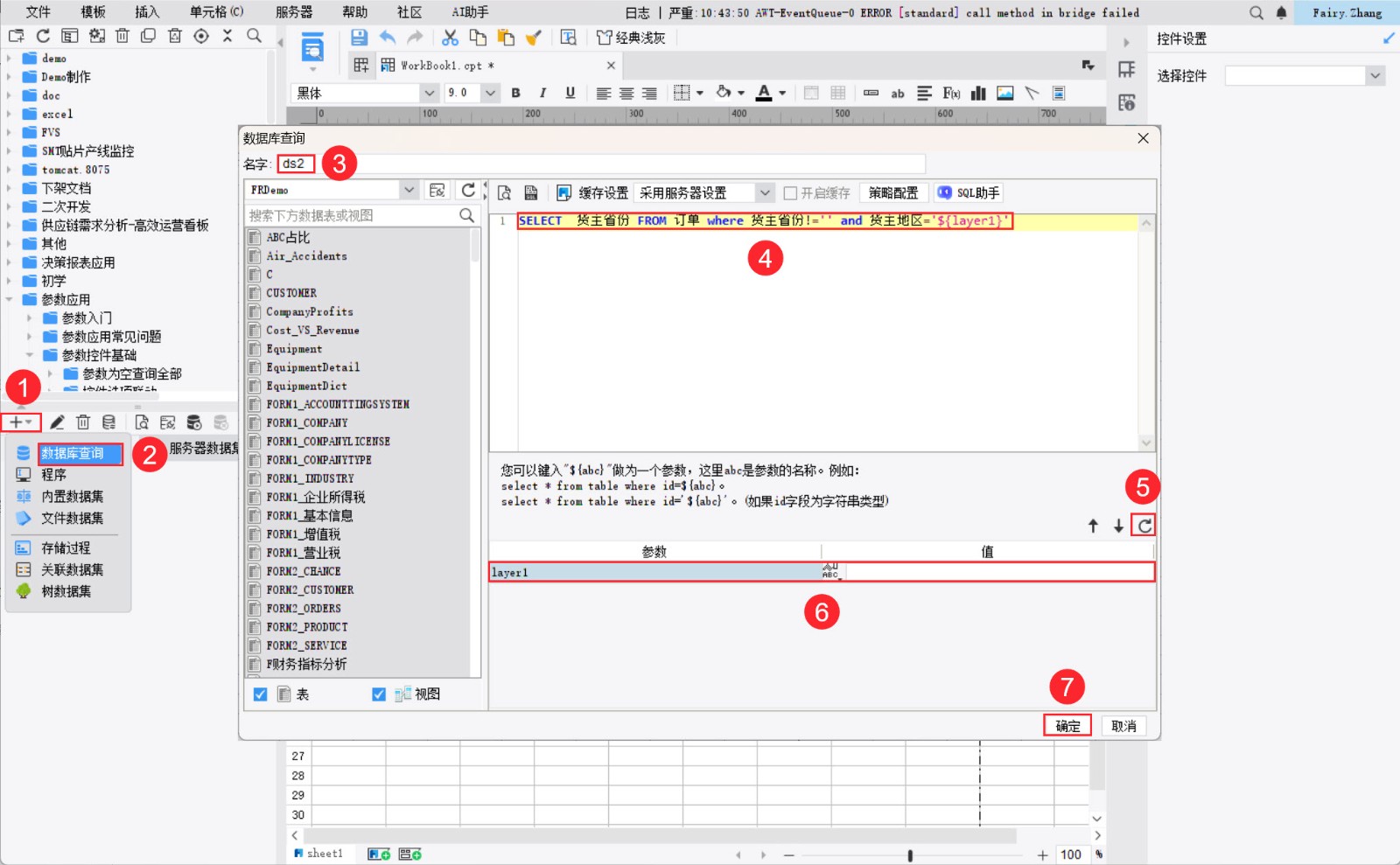Collapse the 参数控件基础 folder
The height and width of the screenshot is (865, 1400).
click(29, 355)
